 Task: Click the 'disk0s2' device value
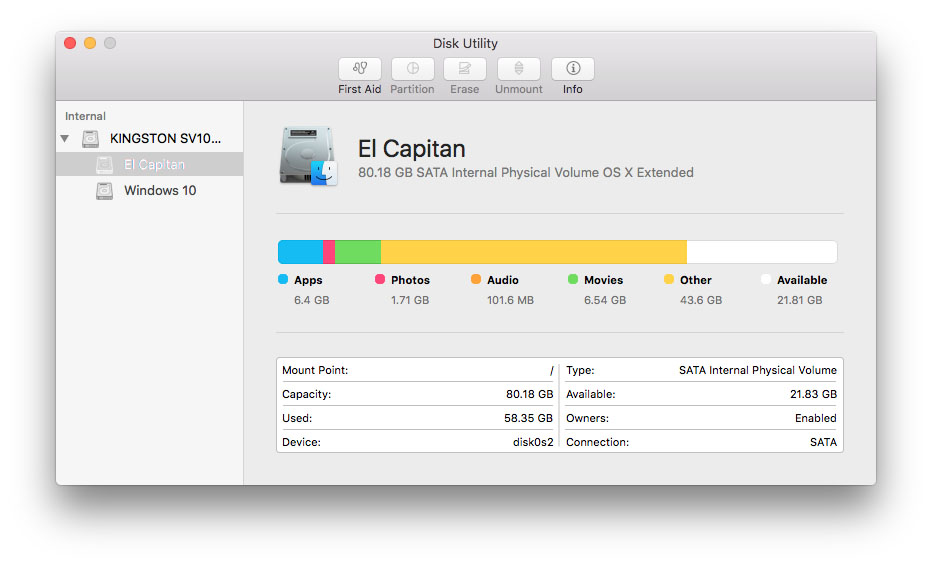click(533, 442)
